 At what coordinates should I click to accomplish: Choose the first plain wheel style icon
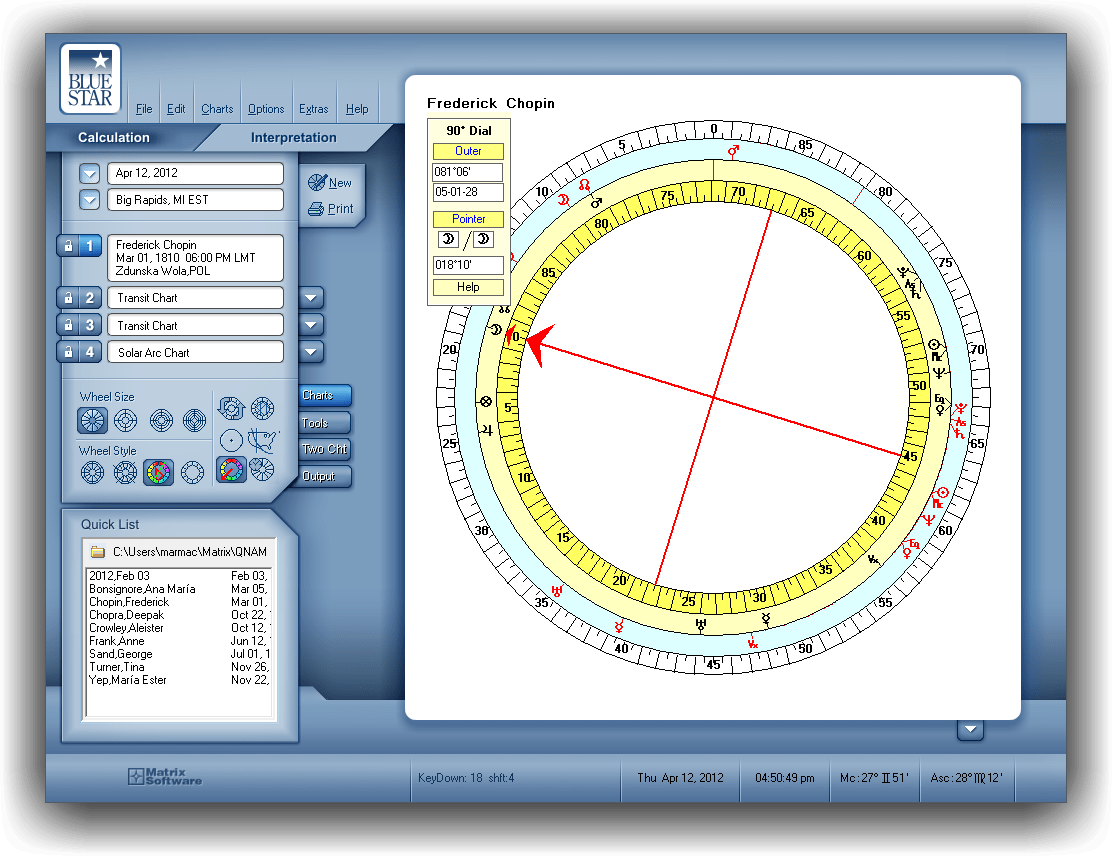click(92, 472)
